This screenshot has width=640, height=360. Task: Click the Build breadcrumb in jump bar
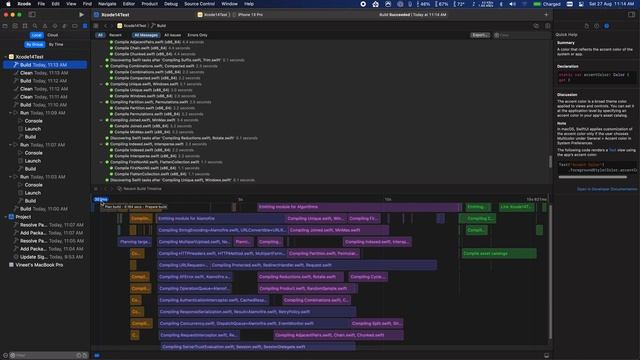[159, 25]
